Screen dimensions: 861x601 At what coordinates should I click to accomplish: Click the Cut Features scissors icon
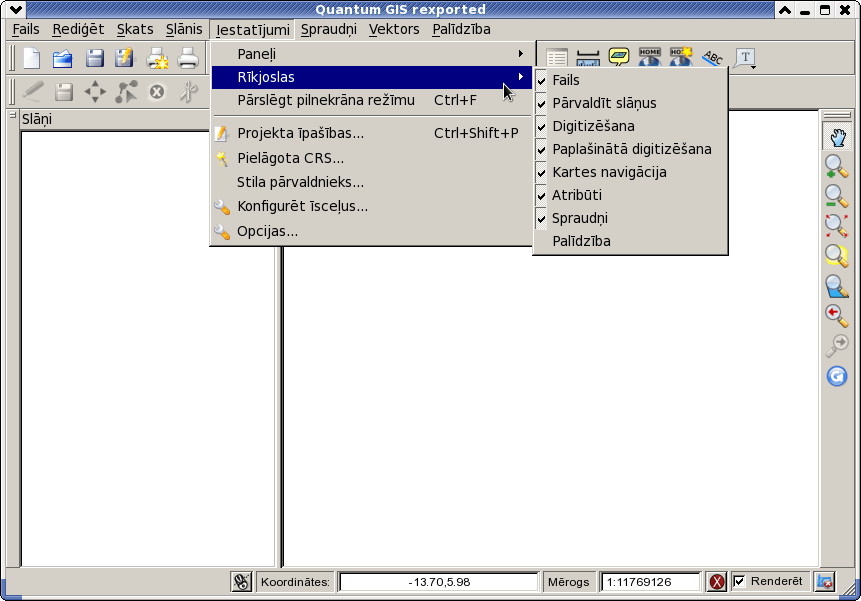tap(188, 92)
